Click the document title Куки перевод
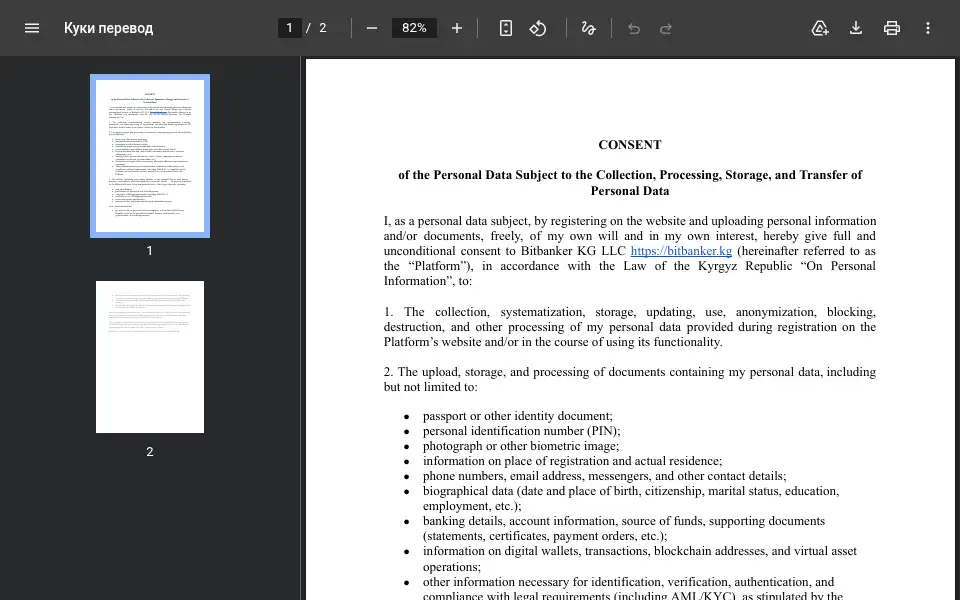Screen dimensions: 960x600 pyautogui.click(x=108, y=28)
